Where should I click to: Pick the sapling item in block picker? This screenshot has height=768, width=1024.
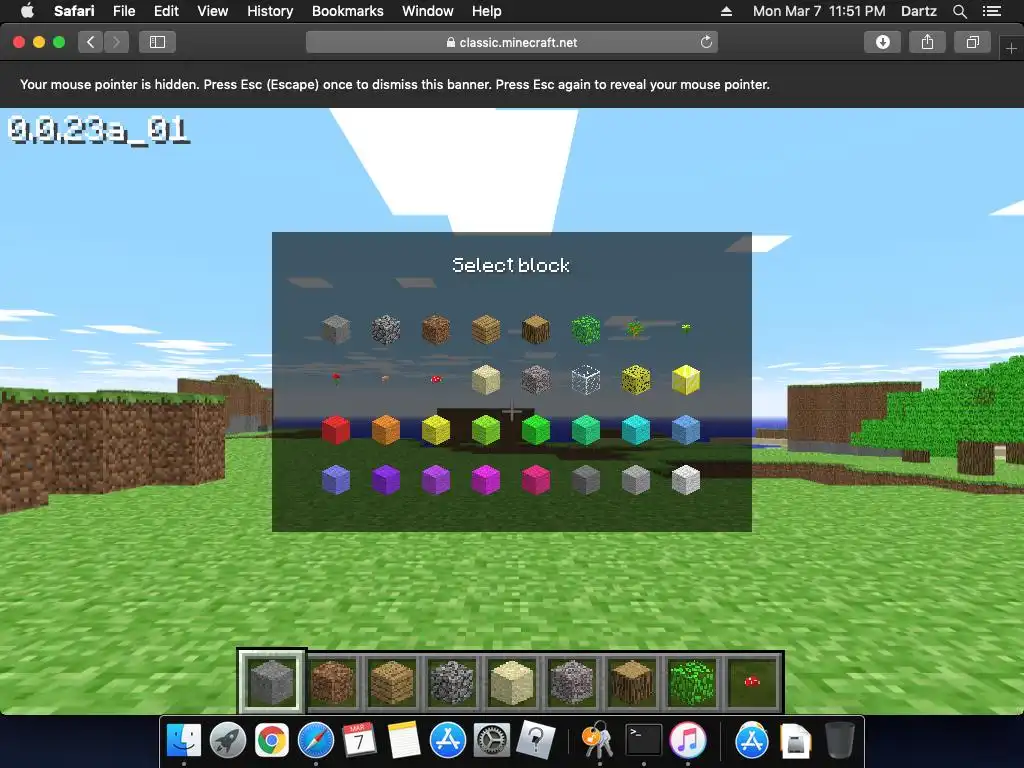[635, 328]
